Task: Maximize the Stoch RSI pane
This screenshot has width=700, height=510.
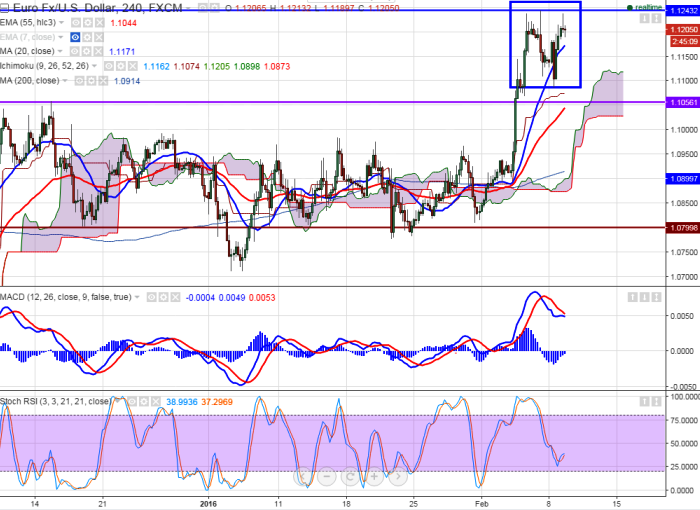Action: (x=656, y=401)
